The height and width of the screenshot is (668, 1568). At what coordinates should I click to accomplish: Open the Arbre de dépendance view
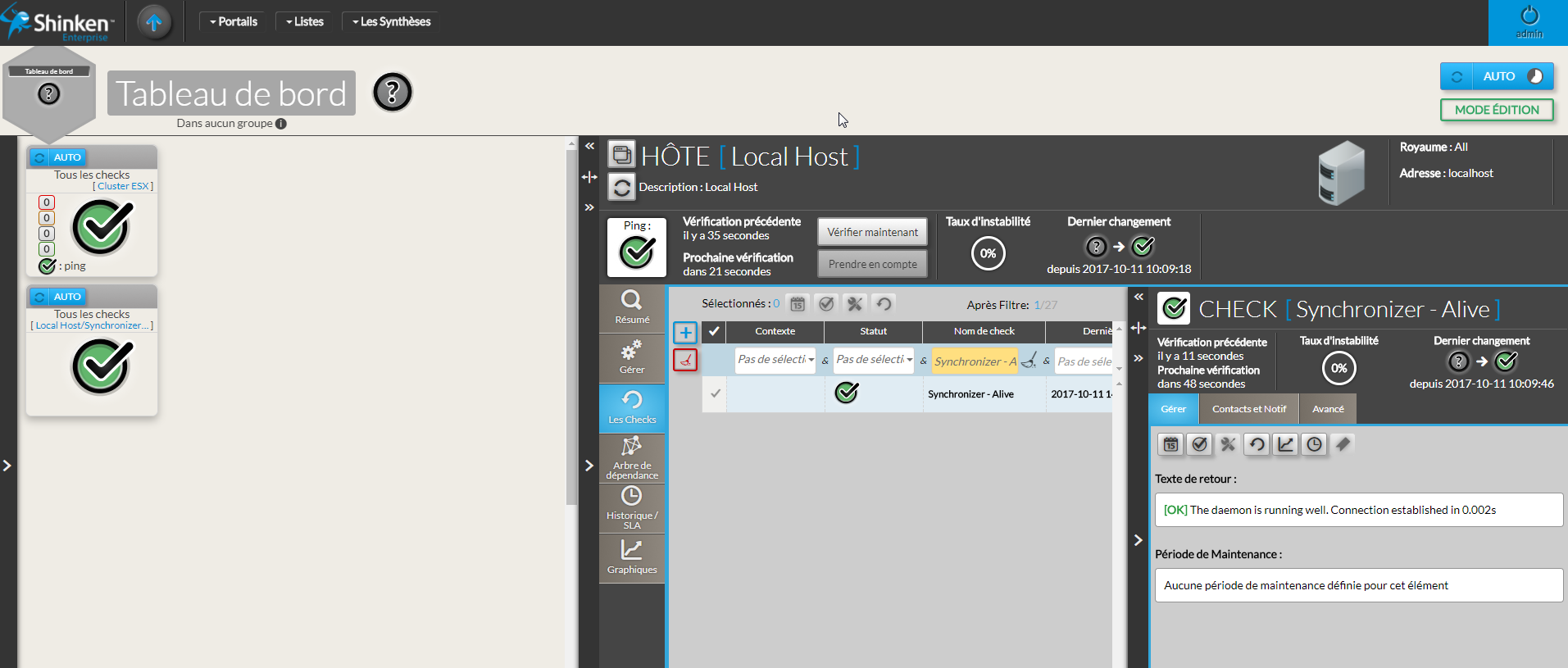(631, 457)
